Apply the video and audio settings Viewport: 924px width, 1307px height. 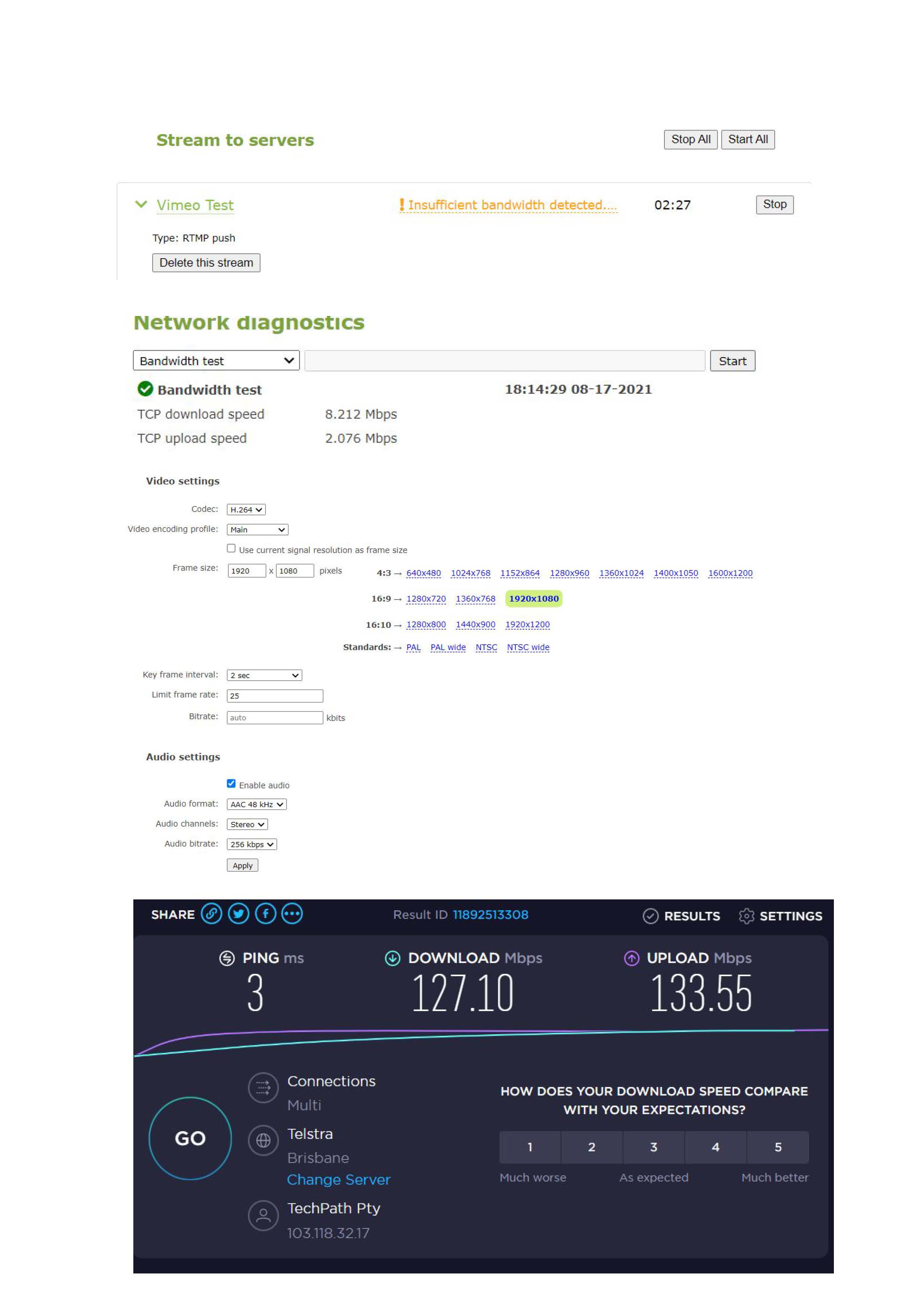pyautogui.click(x=242, y=865)
